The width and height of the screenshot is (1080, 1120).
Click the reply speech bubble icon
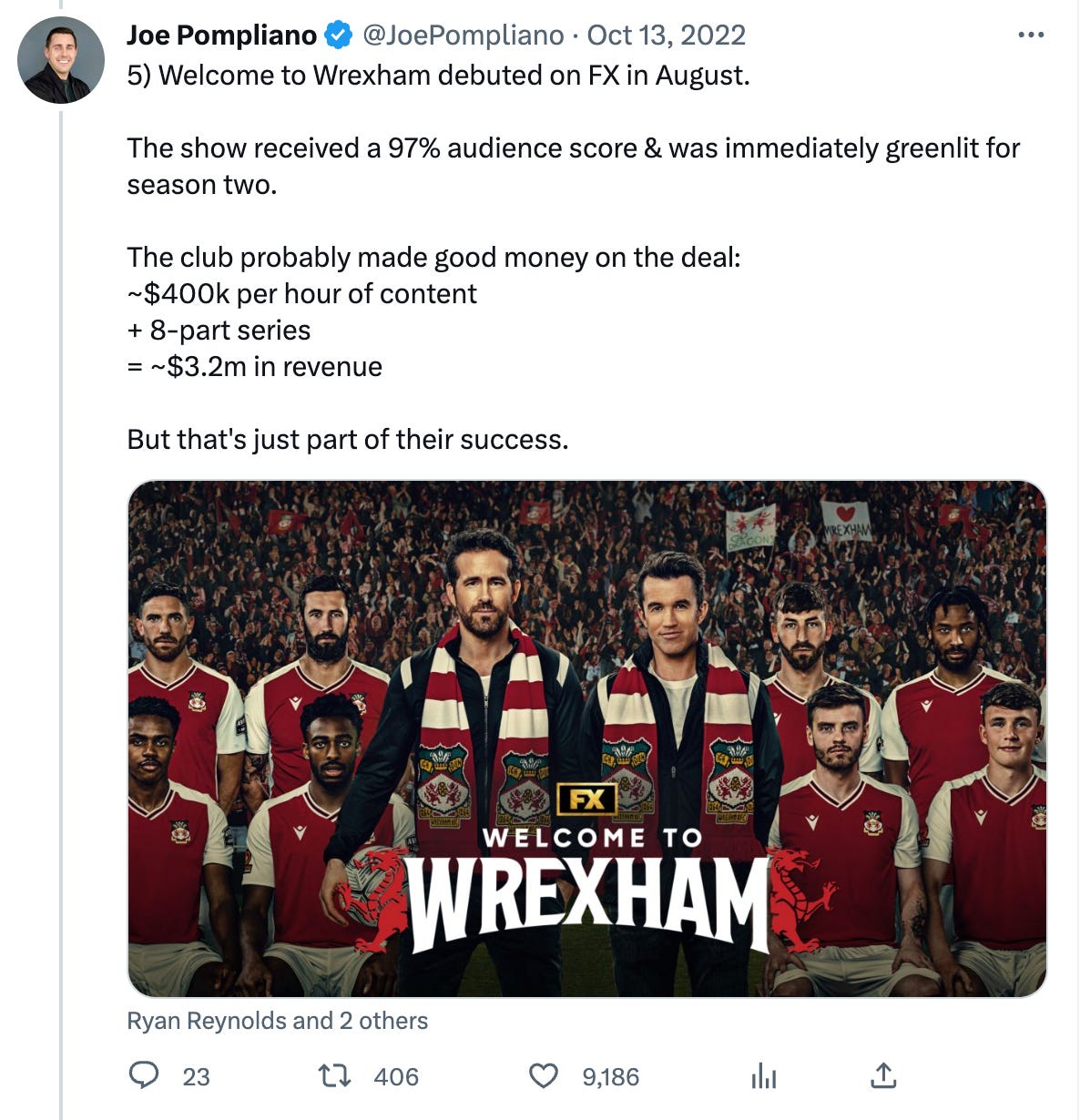(144, 1075)
